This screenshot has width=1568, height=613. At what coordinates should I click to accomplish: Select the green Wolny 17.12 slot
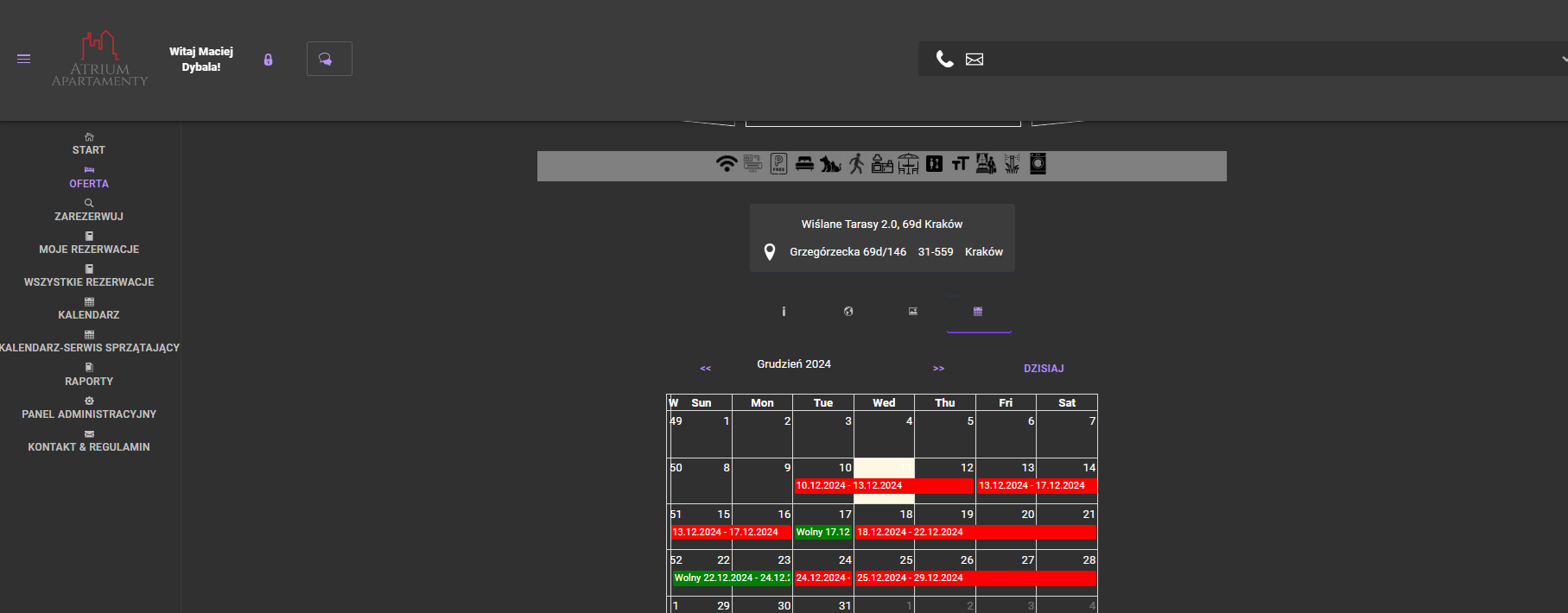point(822,533)
